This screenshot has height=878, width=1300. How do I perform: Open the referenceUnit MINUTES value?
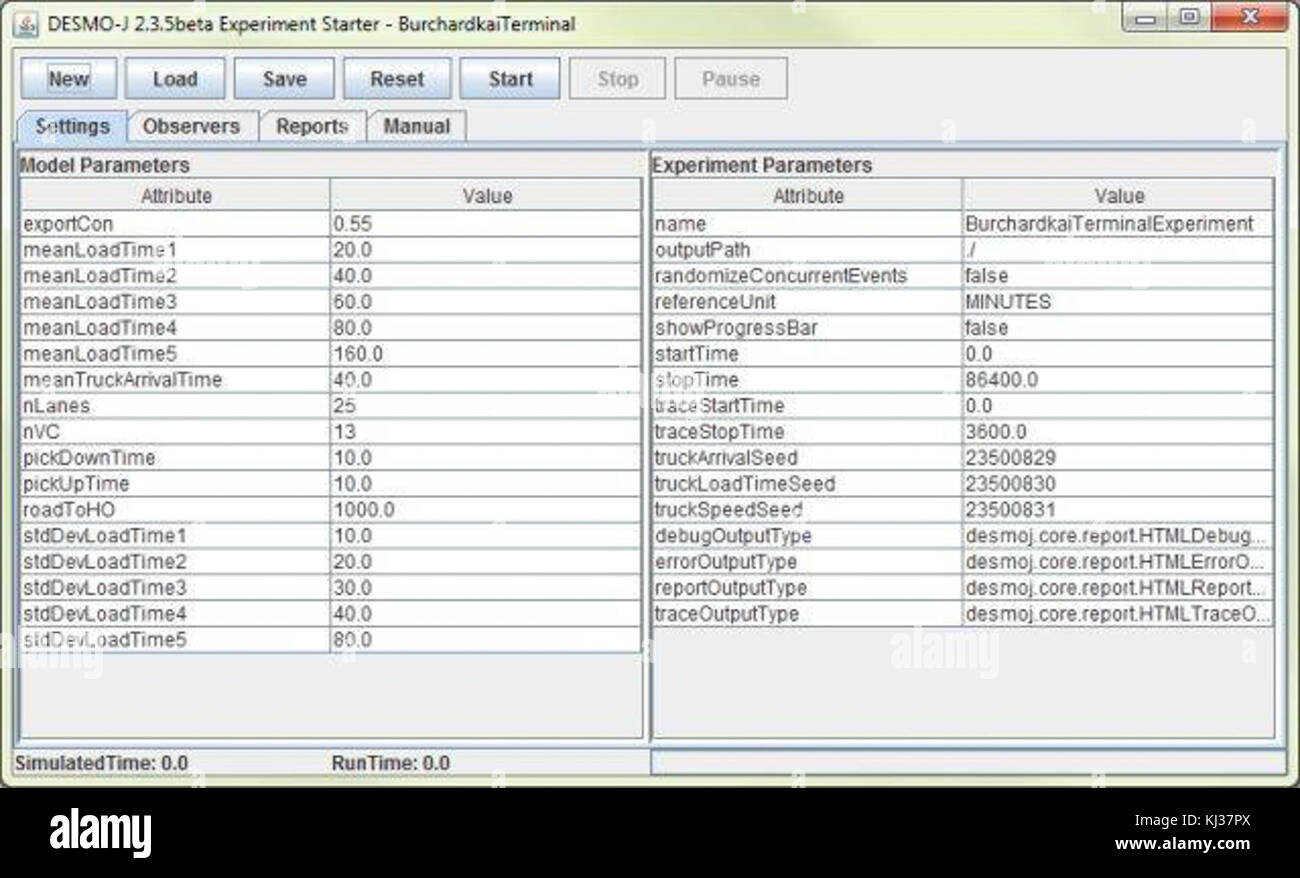[1119, 302]
